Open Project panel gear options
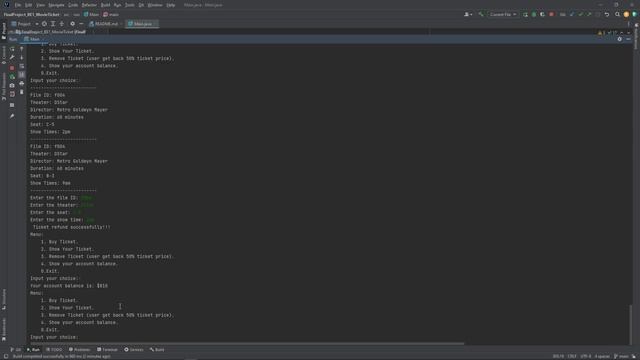This screenshot has width=640, height=360. pos(72,24)
